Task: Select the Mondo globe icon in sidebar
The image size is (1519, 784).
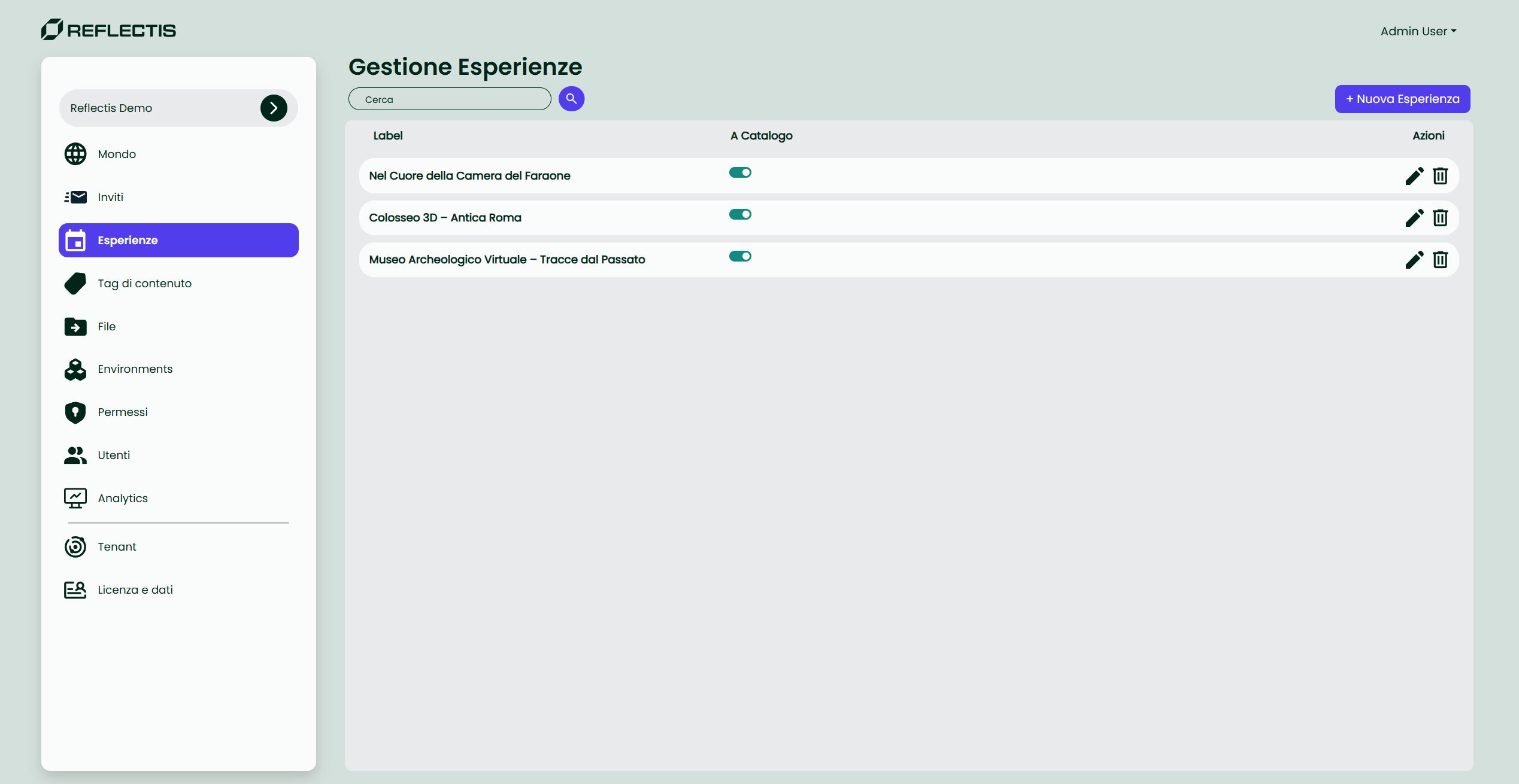Action: tap(75, 154)
